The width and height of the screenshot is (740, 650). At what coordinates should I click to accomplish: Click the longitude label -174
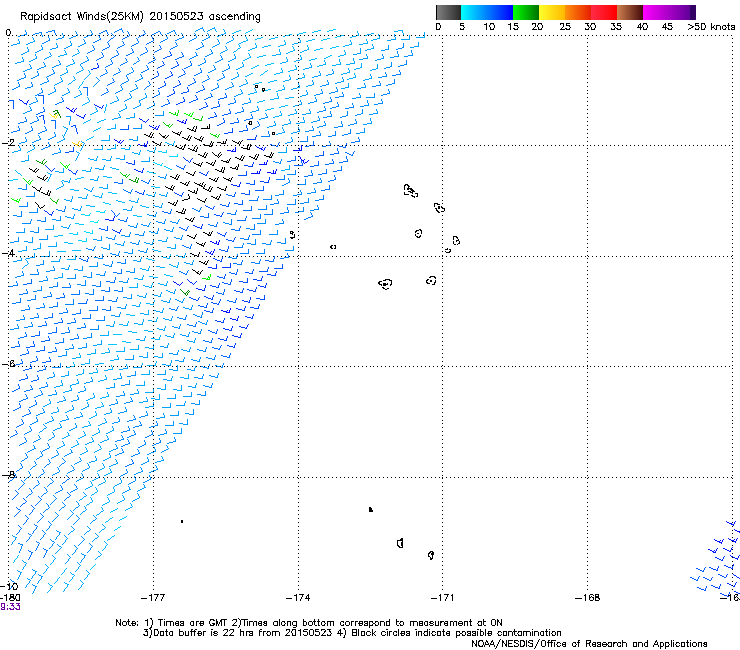point(298,598)
